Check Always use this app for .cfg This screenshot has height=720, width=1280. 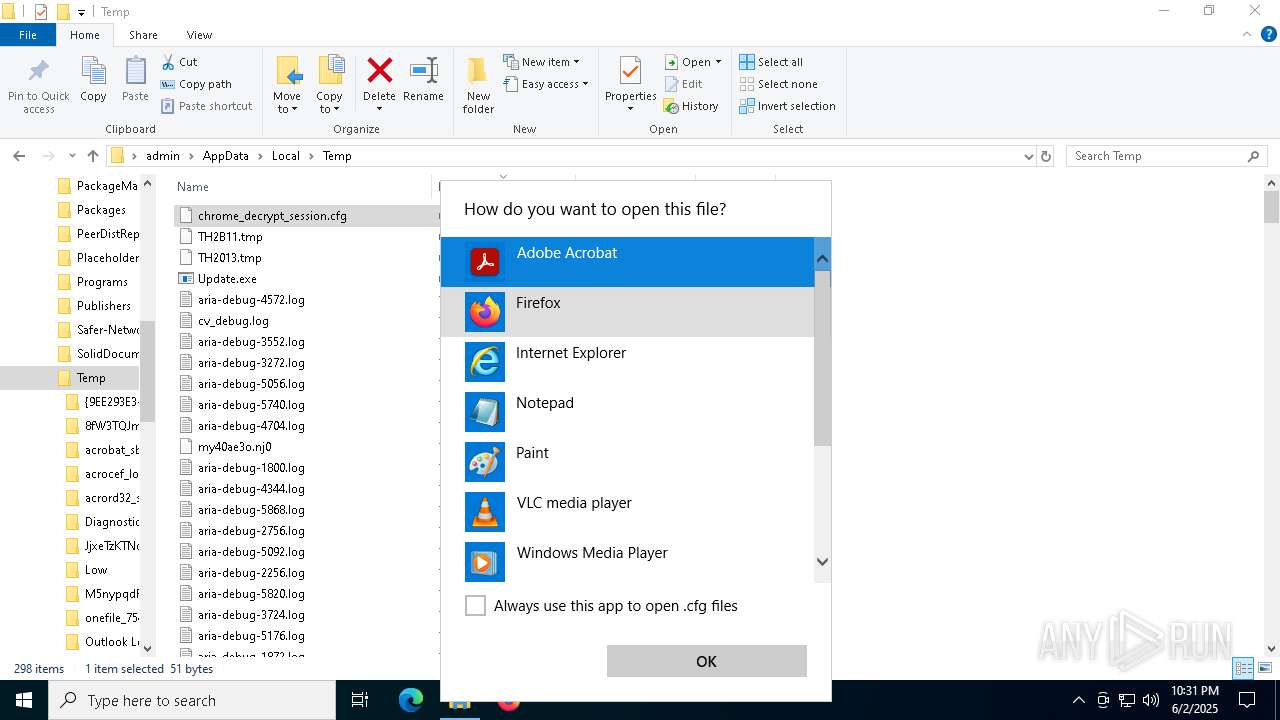click(x=476, y=606)
